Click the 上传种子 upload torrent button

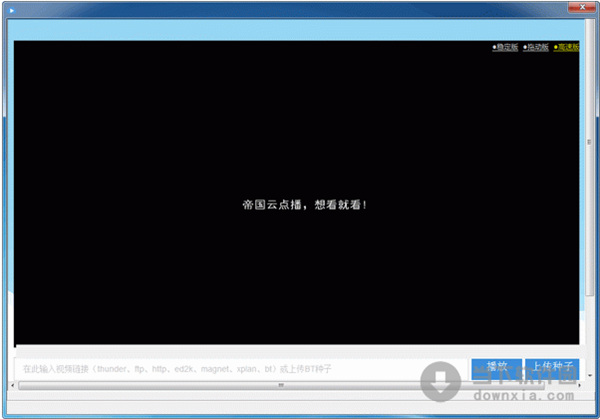click(551, 367)
